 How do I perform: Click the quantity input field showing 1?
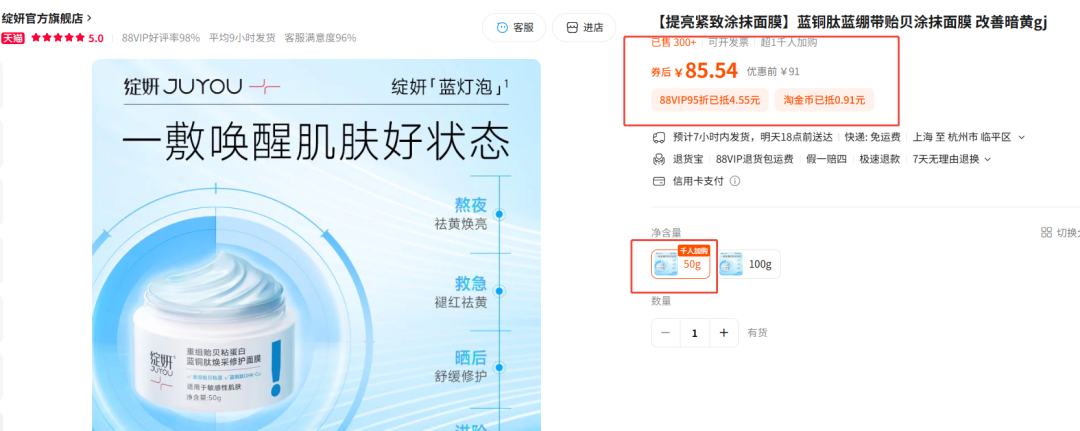point(695,333)
